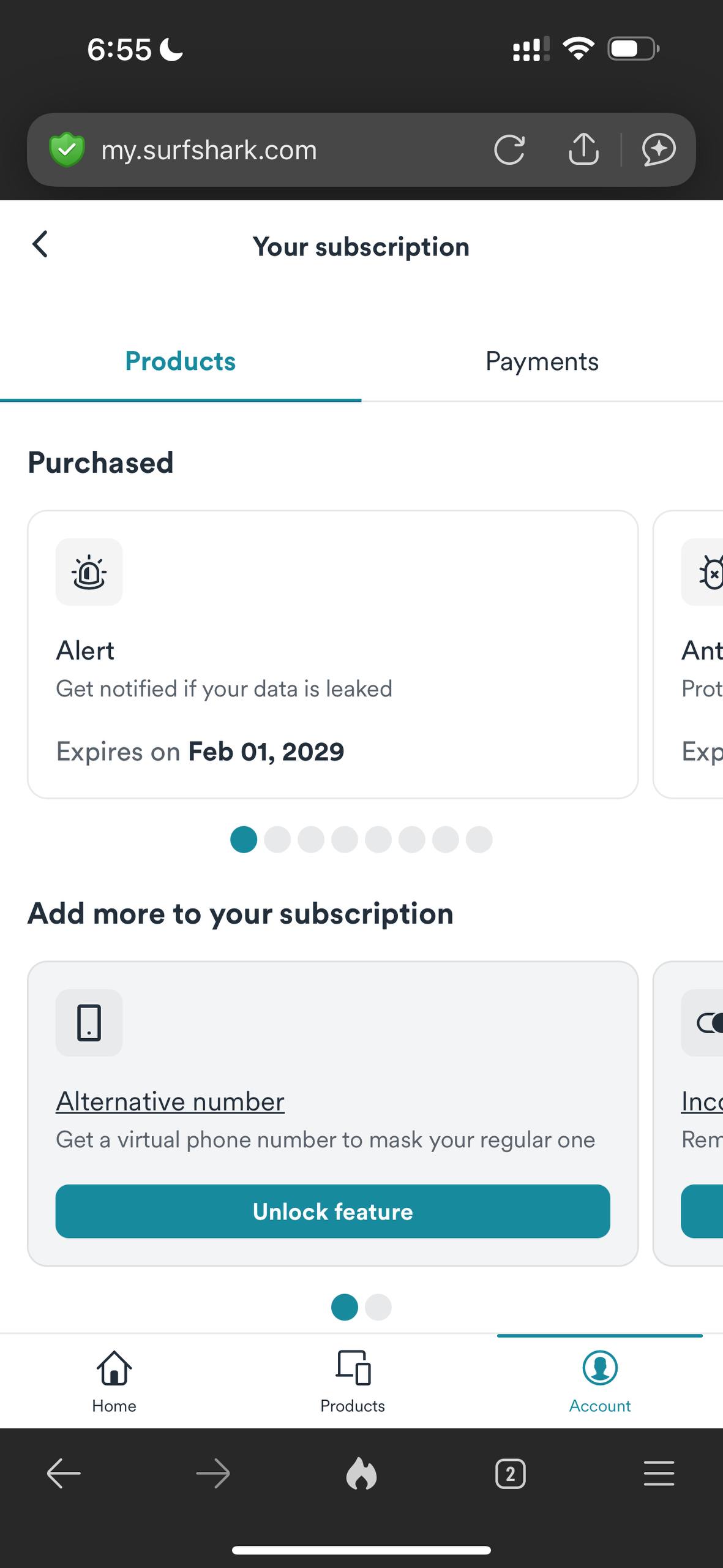This screenshot has height=1568, width=723.
Task: Reload the page with the refresh icon
Action: [x=509, y=149]
